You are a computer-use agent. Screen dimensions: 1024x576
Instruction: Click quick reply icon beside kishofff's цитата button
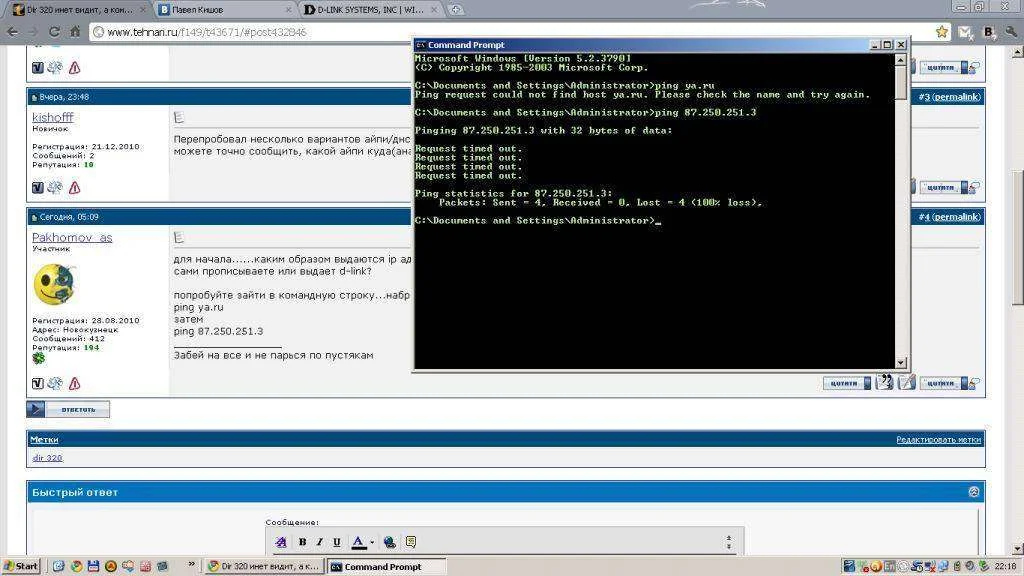coord(974,187)
